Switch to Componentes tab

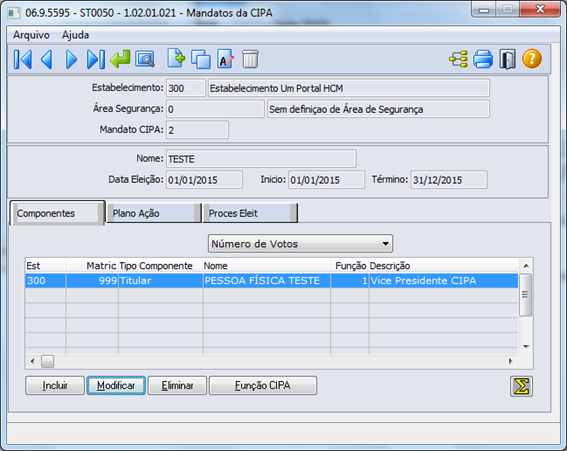(x=57, y=213)
